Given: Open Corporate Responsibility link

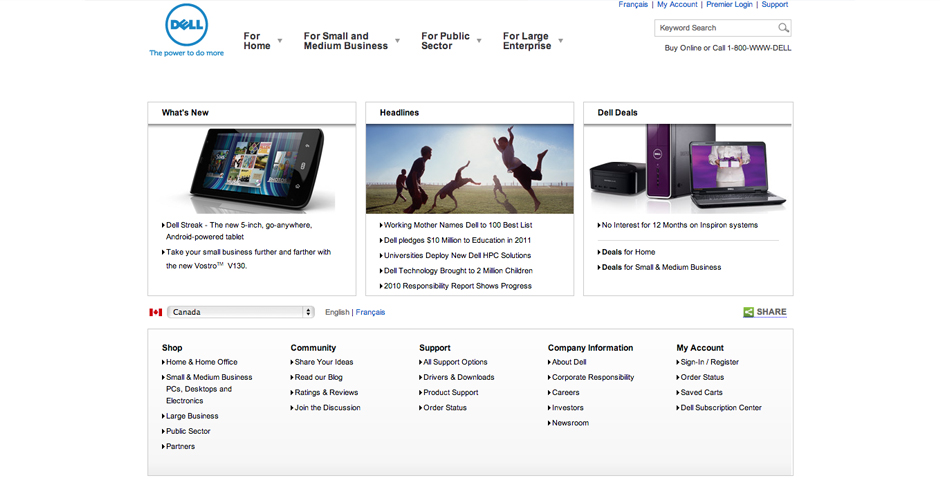Looking at the screenshot, I should [592, 378].
